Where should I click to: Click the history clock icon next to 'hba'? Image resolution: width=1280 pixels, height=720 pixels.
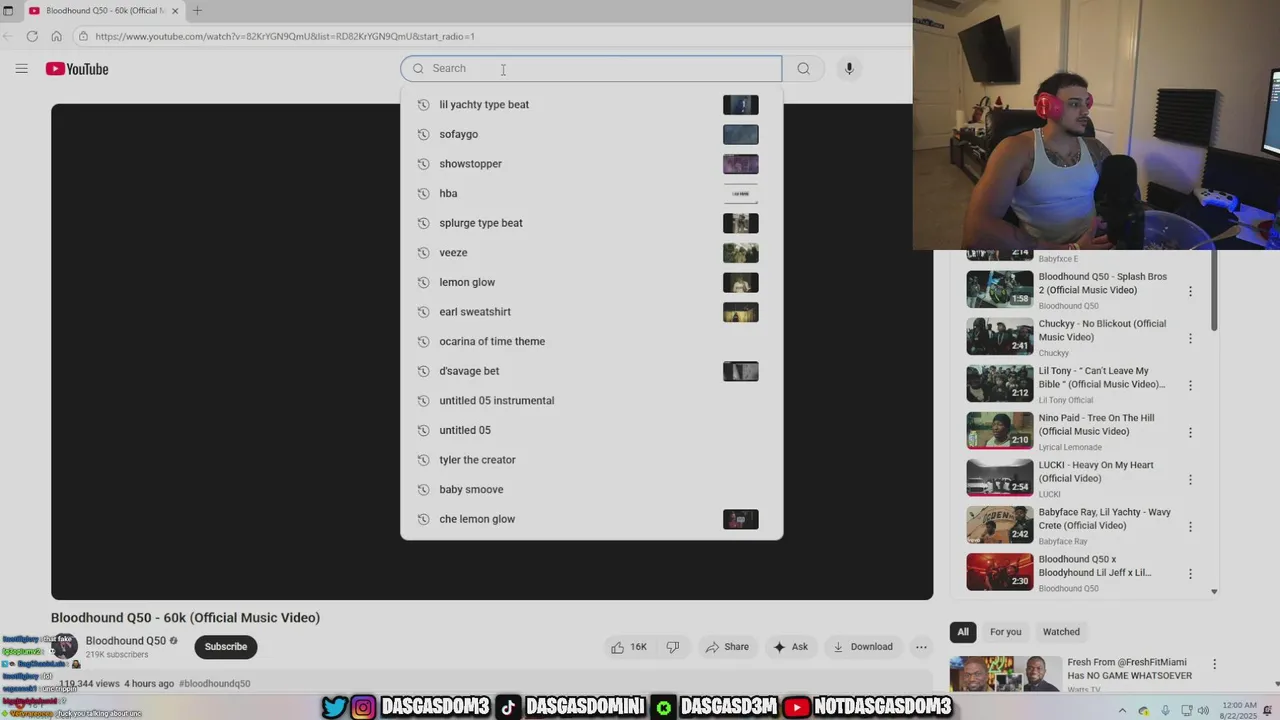pos(423,193)
